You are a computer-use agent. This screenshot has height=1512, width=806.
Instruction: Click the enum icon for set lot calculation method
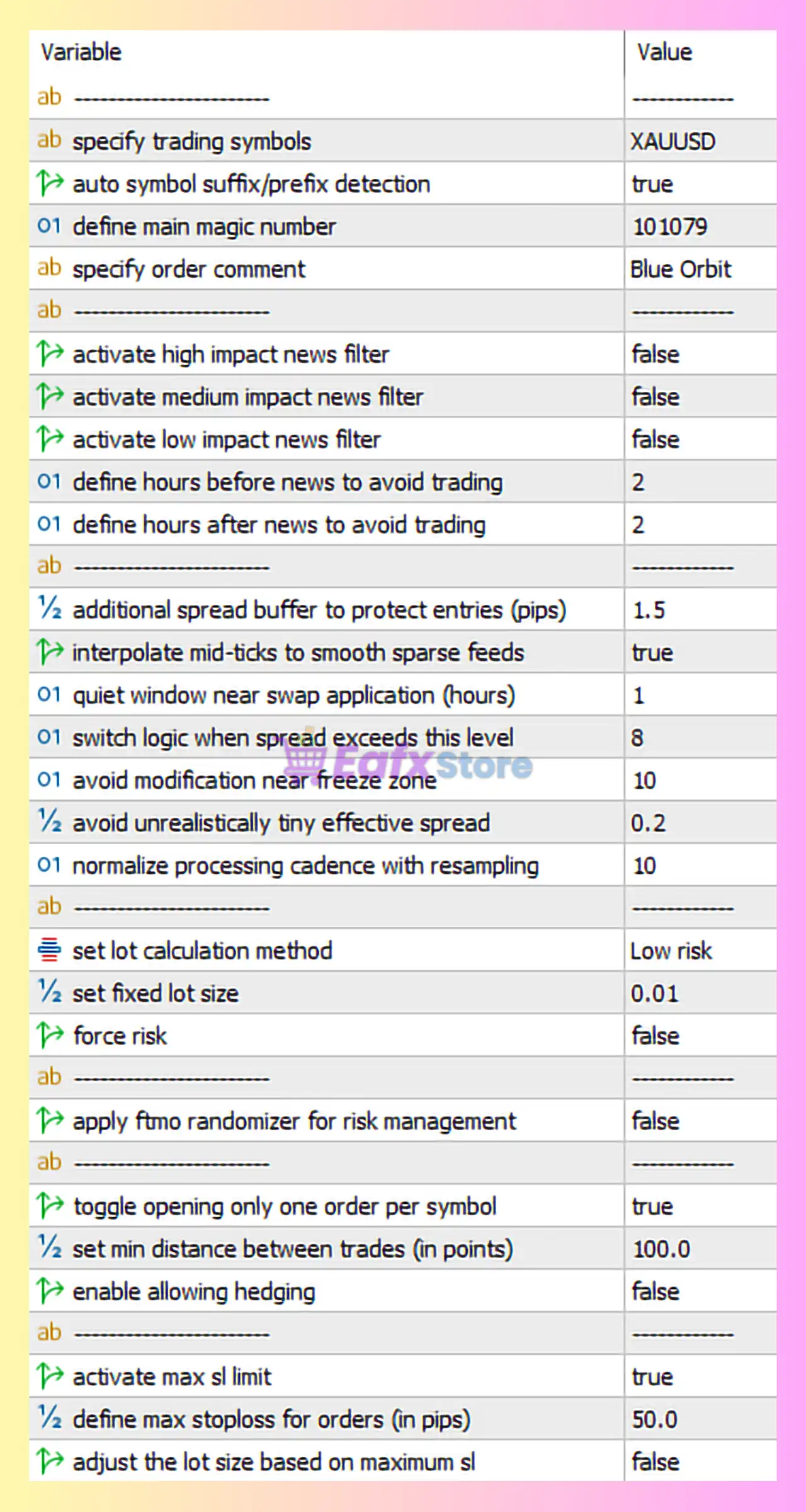click(x=49, y=950)
